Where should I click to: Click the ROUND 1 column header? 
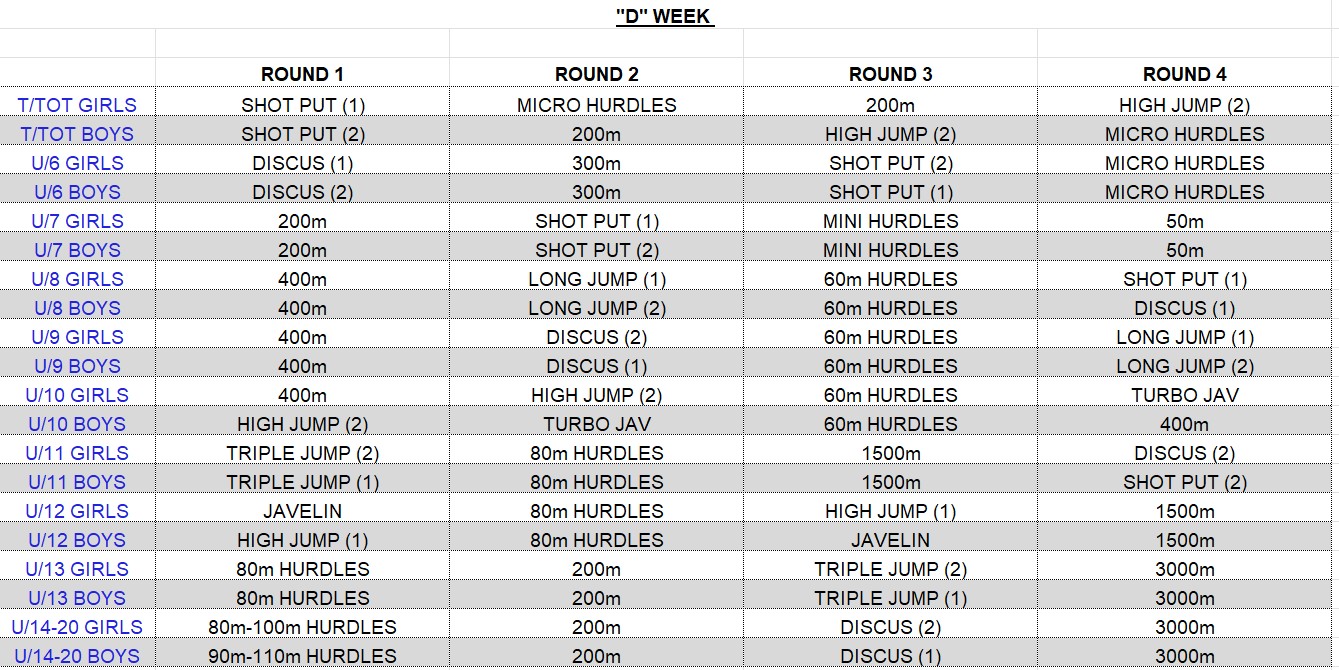[x=302, y=74]
